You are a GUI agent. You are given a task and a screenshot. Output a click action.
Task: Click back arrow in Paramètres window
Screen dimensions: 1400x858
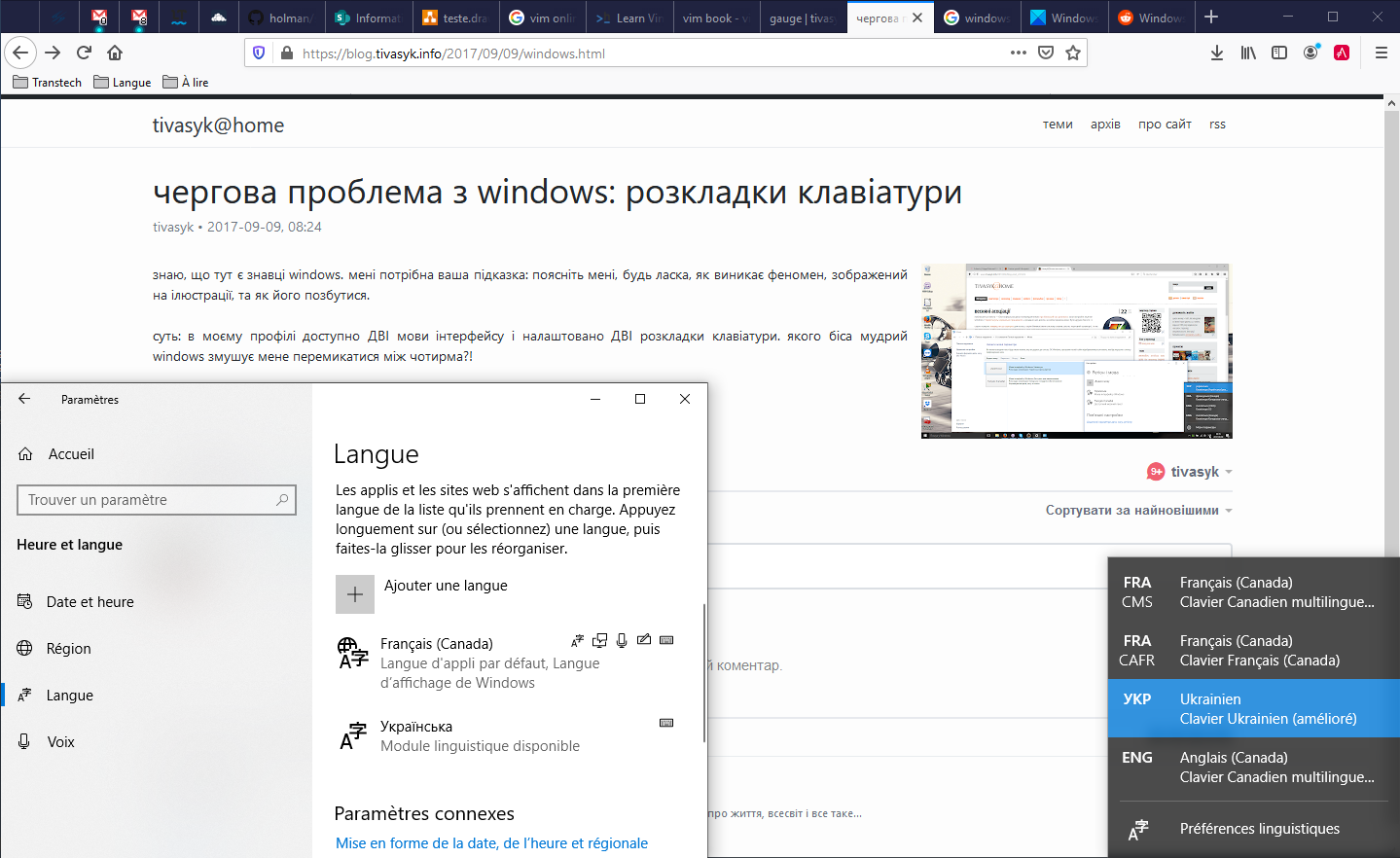[24, 399]
